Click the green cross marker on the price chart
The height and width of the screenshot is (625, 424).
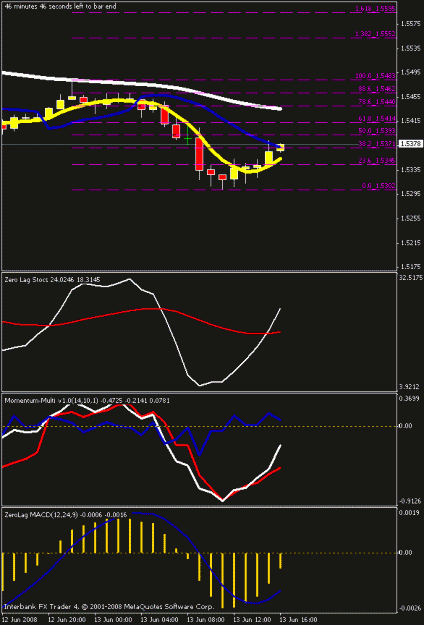point(188,138)
